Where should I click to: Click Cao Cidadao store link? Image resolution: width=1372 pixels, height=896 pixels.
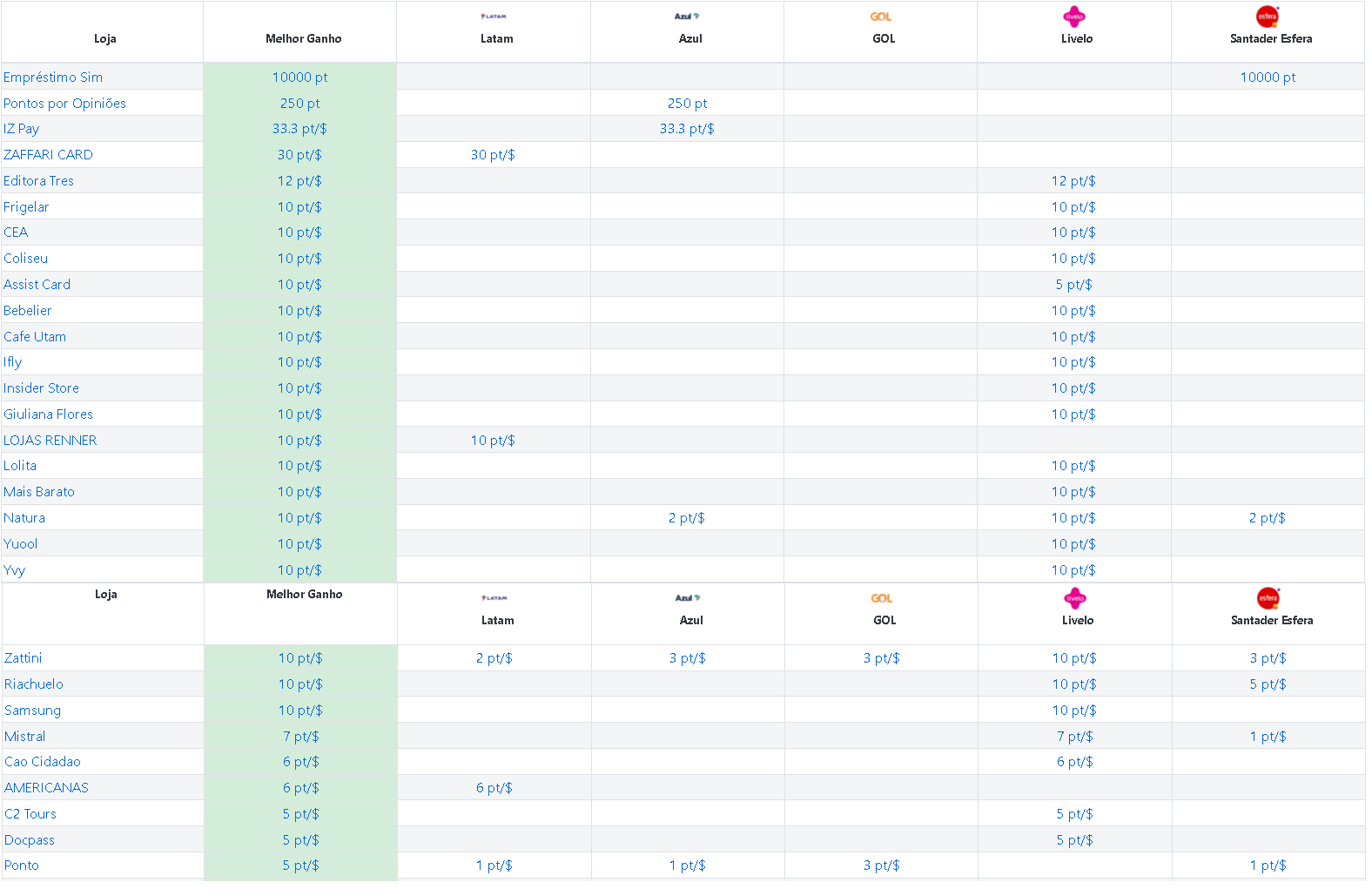(43, 762)
